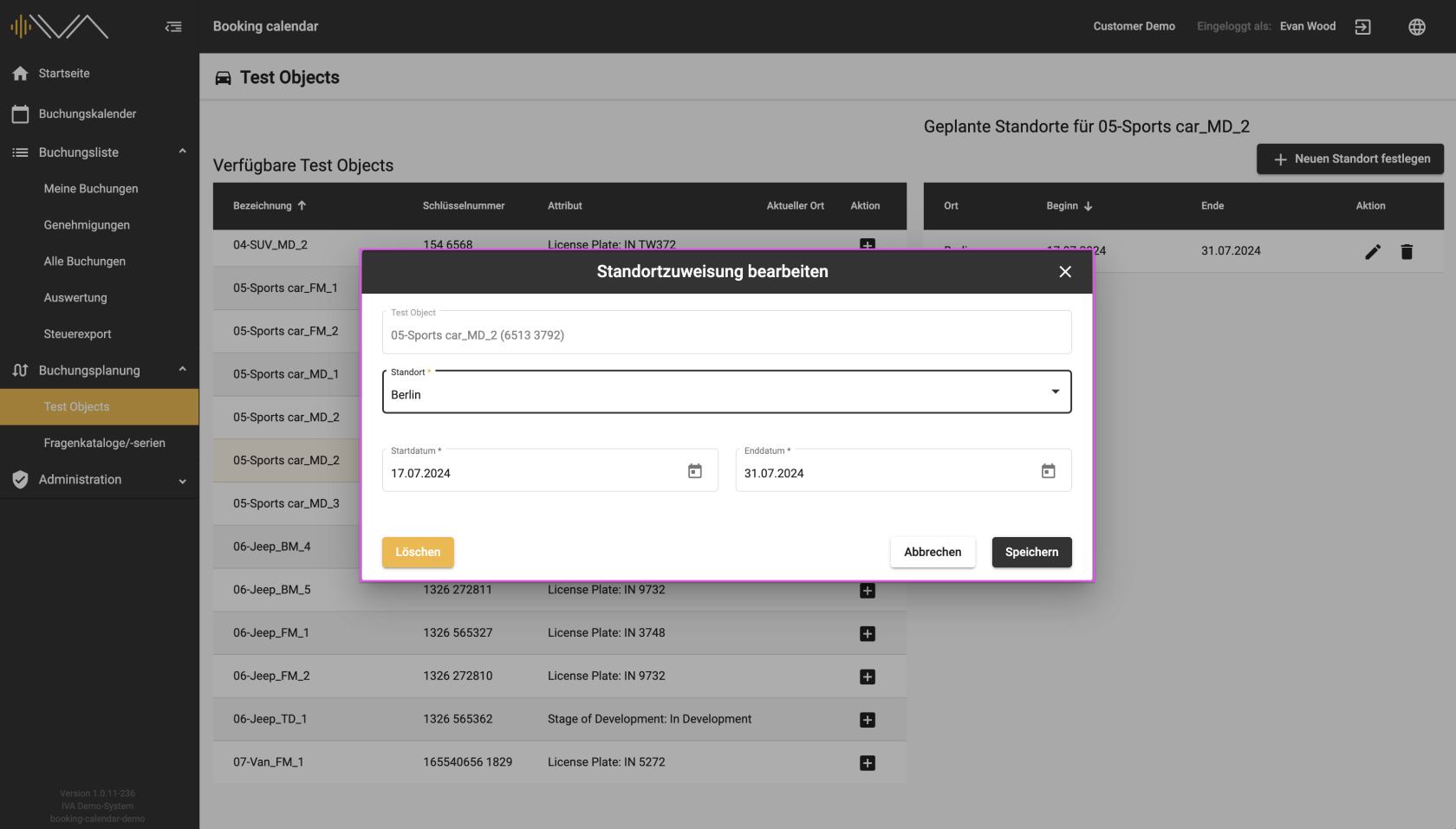Sort by Beginn column arrow
Screen dimensions: 1456x829
click(x=1088, y=206)
